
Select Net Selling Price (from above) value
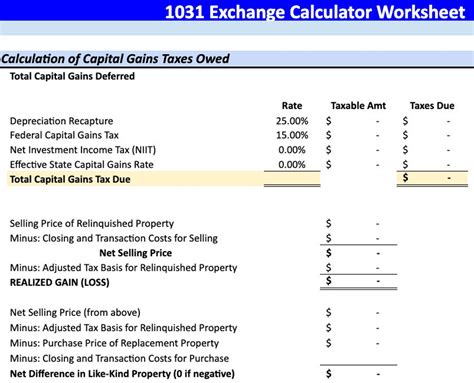358,313
